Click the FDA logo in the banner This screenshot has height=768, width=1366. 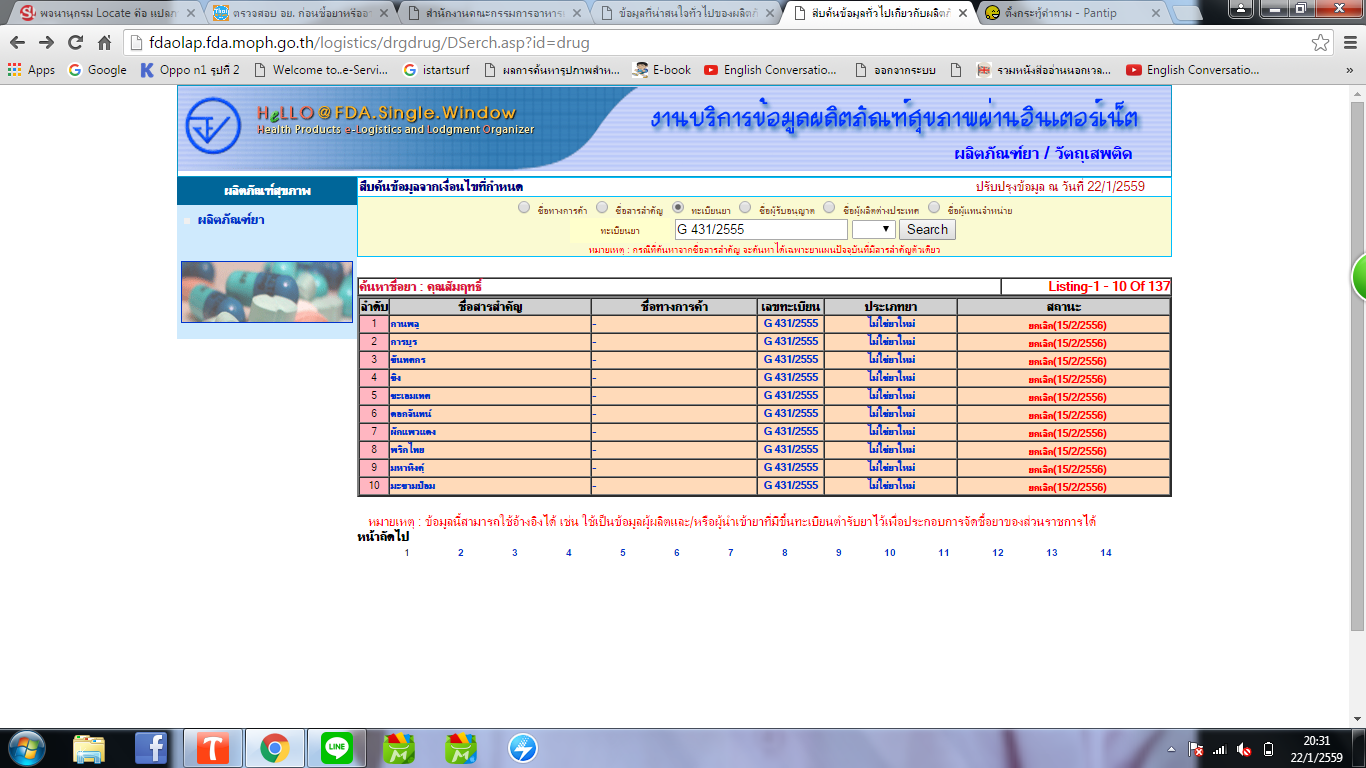213,127
